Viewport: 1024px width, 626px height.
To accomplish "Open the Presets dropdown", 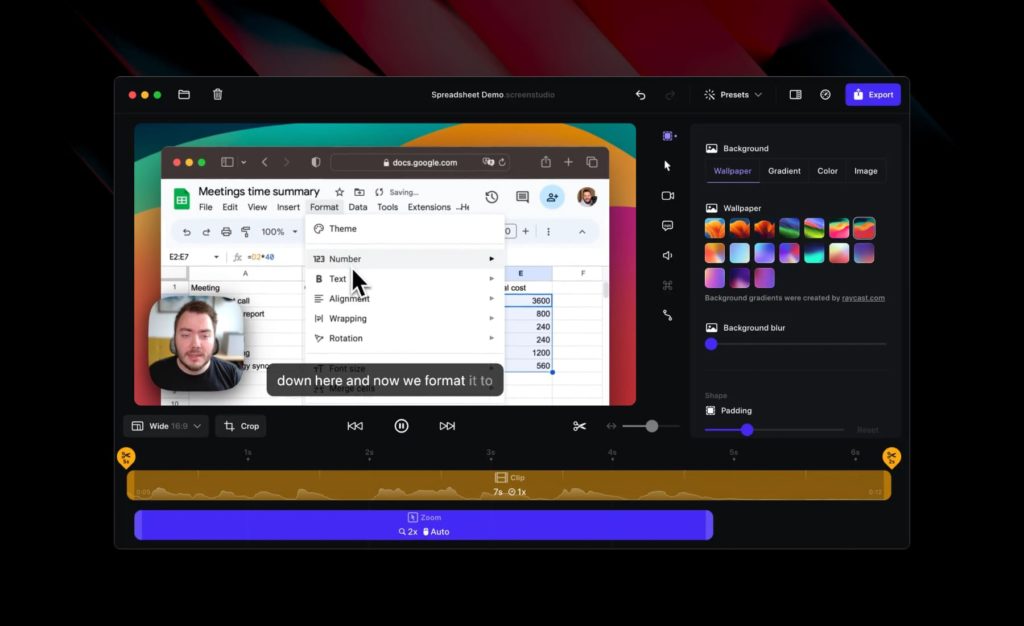I will point(733,94).
